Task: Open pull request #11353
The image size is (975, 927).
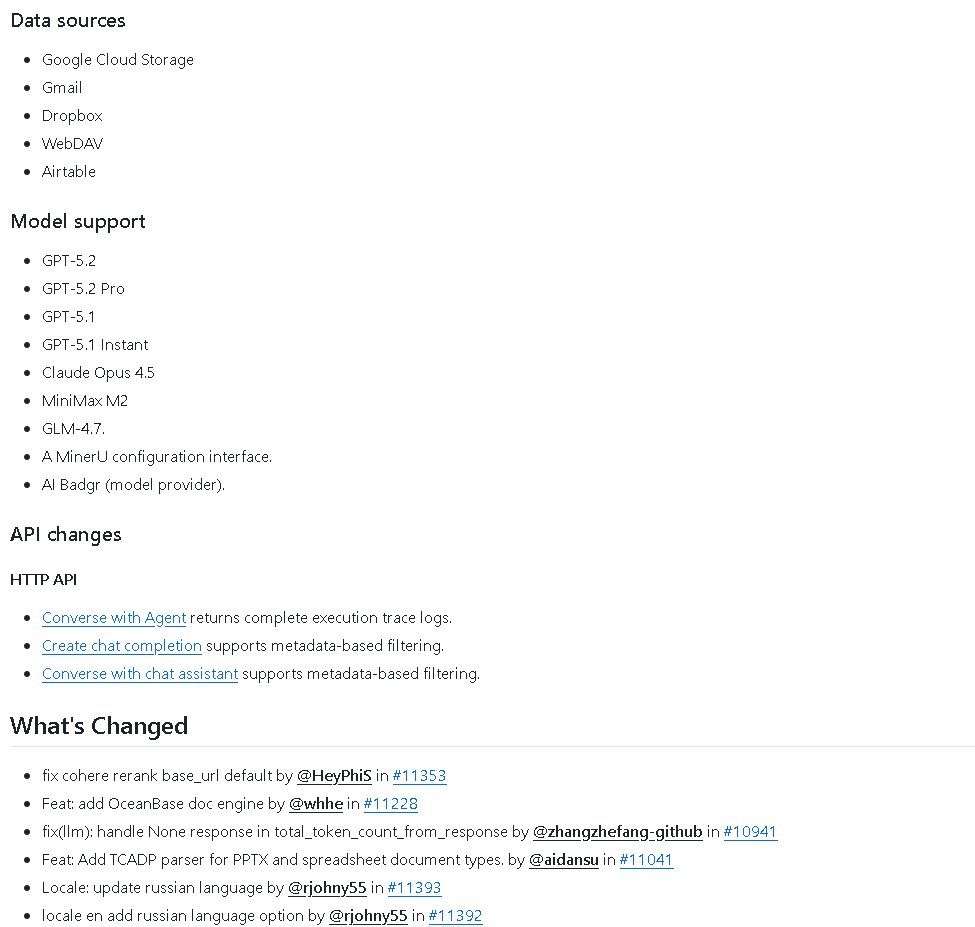Action: [x=419, y=775]
